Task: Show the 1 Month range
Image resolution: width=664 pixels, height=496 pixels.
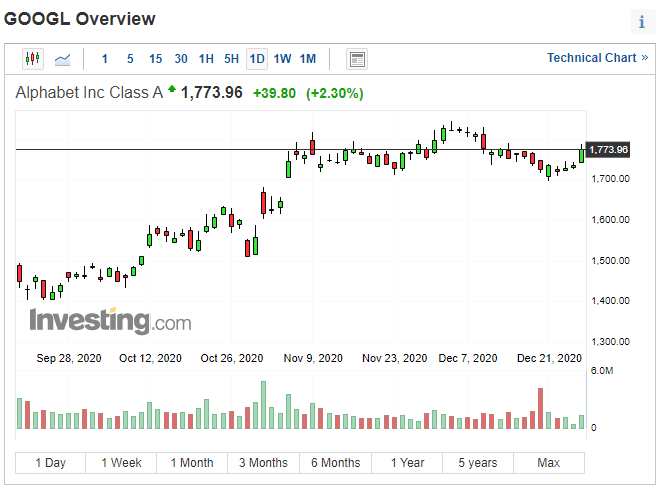Action: tap(192, 463)
